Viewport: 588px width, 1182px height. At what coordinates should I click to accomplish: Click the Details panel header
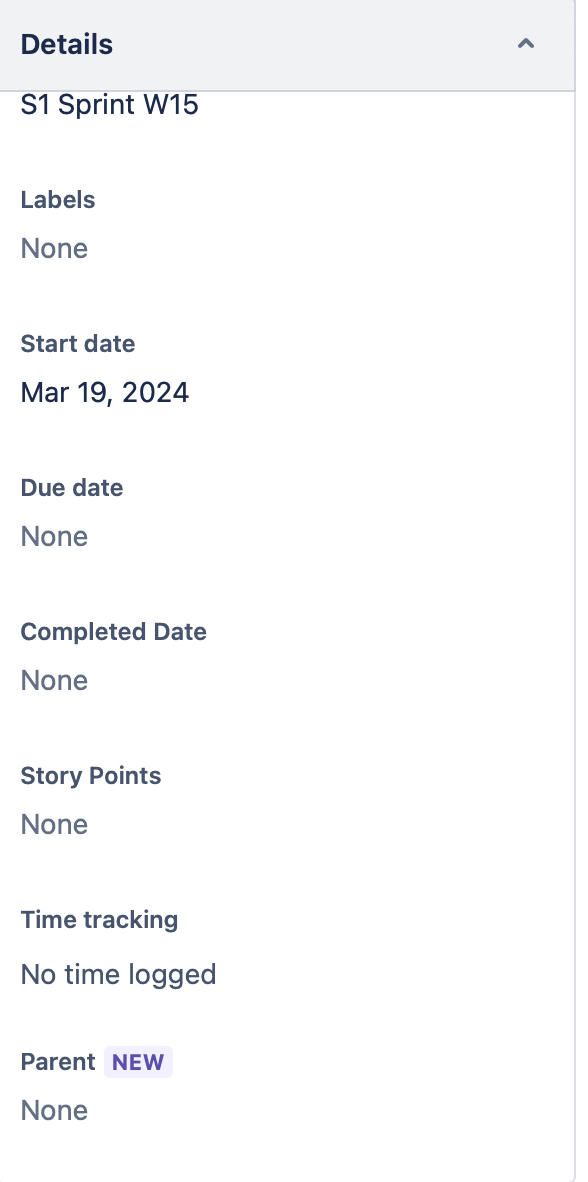point(287,45)
